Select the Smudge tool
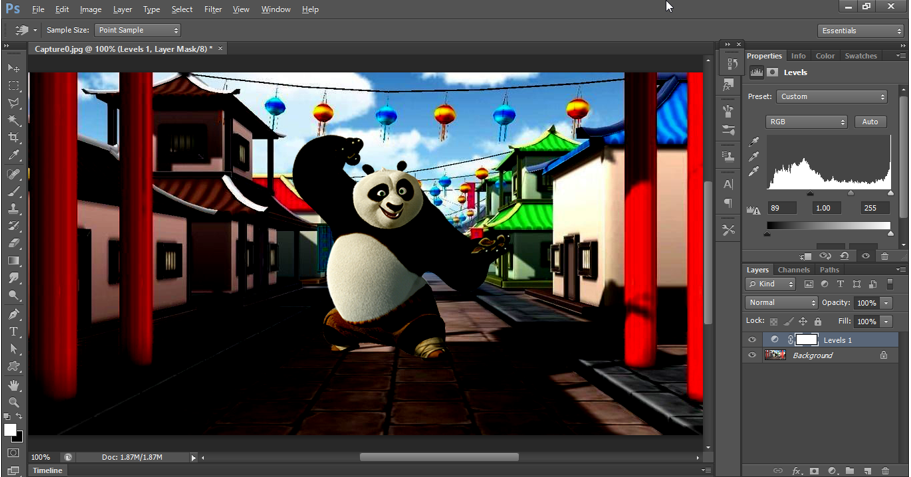Viewport: 911px width, 477px height. tap(13, 278)
